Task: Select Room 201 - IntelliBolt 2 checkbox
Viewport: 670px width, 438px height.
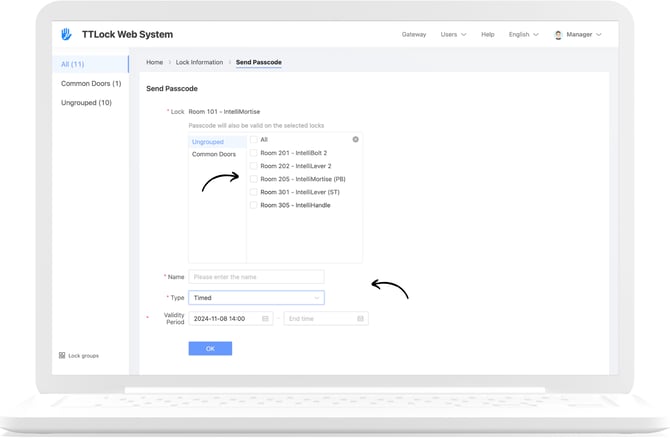Action: point(254,153)
